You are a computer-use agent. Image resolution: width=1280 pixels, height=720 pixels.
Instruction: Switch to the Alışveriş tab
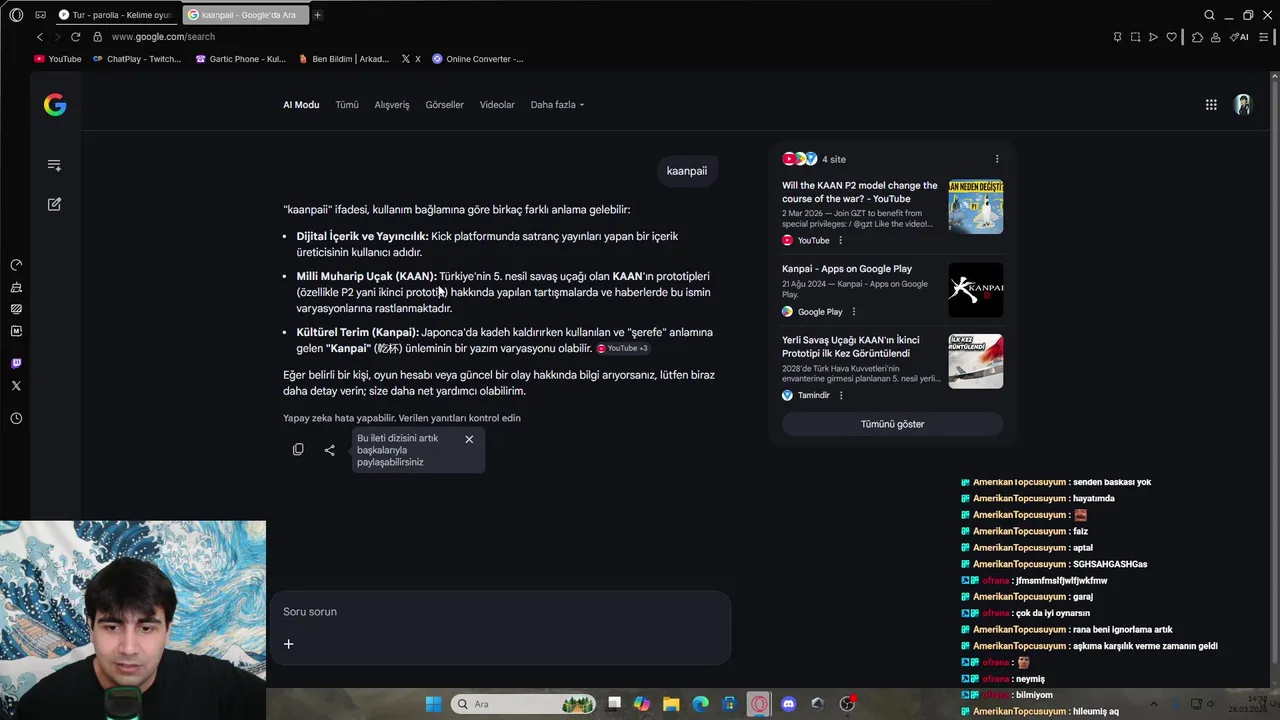pyautogui.click(x=392, y=105)
